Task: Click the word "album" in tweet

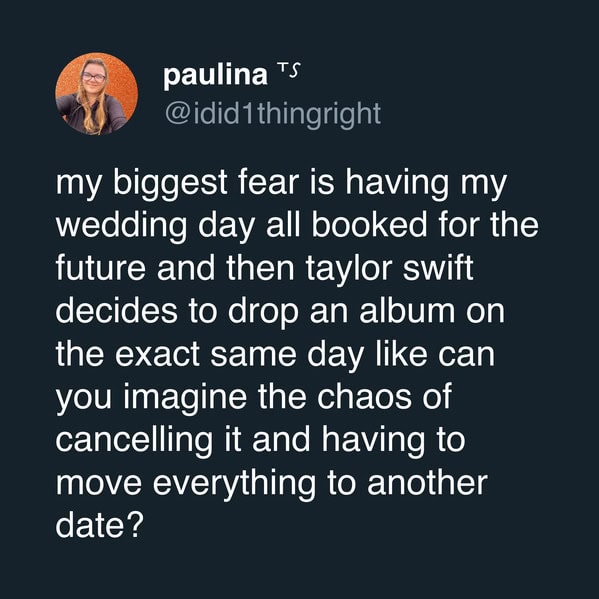Action: click(x=407, y=311)
